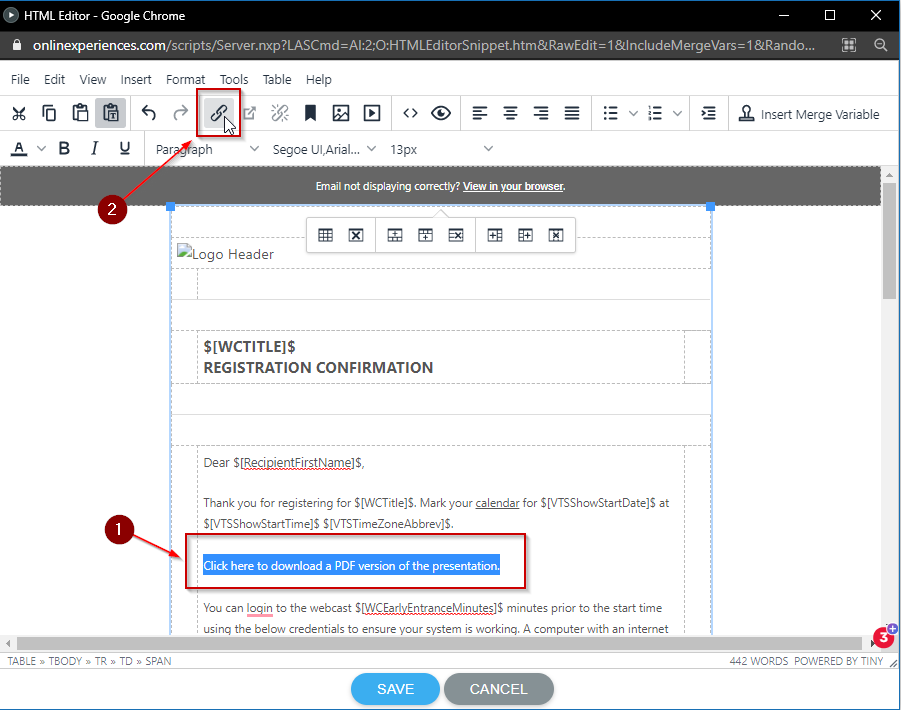Click the Bullet list icon
Image resolution: width=901 pixels, height=710 pixels.
pos(610,113)
